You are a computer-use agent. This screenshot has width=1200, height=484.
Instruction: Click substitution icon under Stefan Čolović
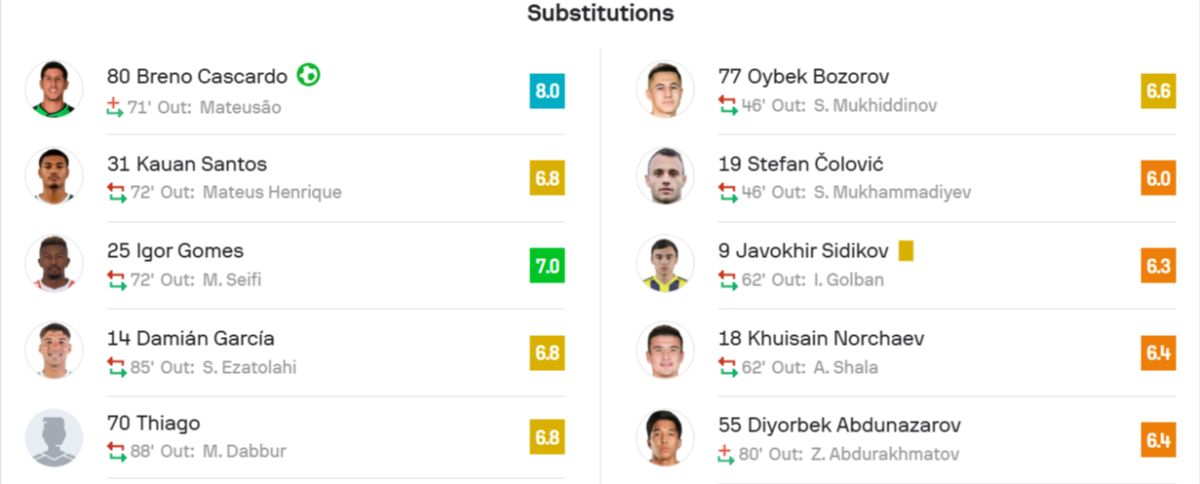pos(727,193)
